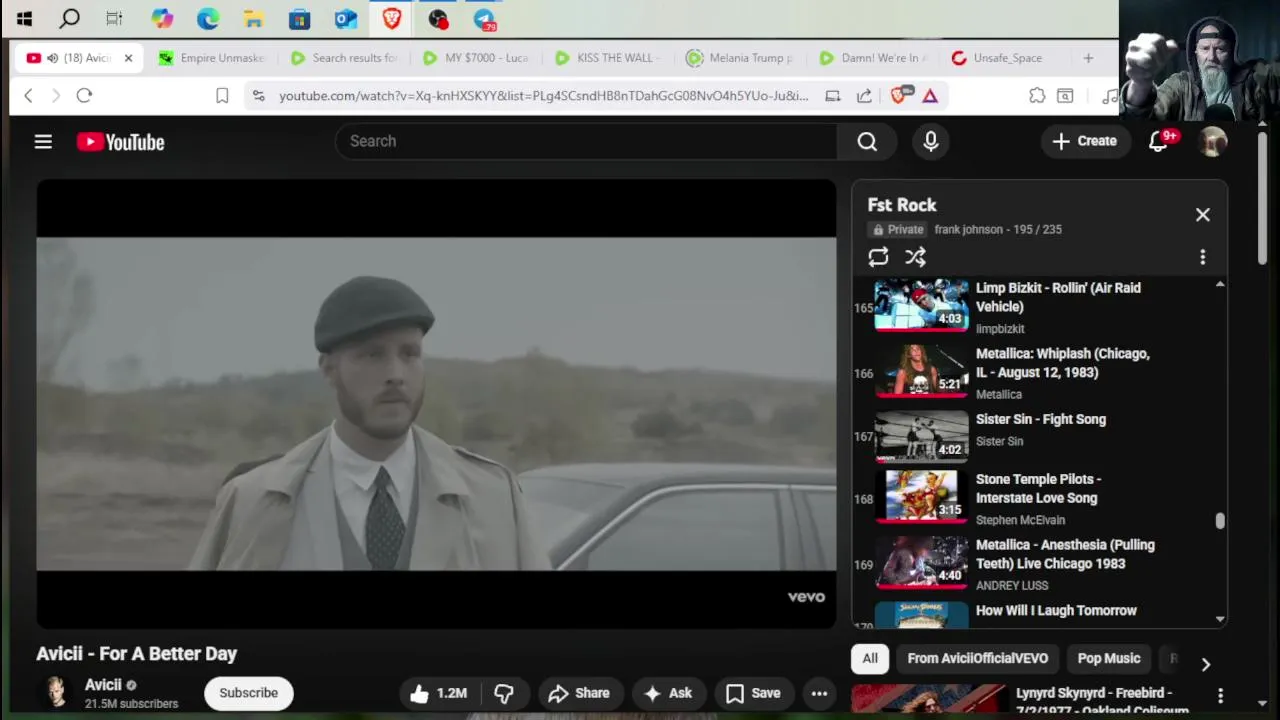Open the Lynyrd Skynyrd Freebird suggestion
This screenshot has height=720, width=1280.
(x=1103, y=701)
